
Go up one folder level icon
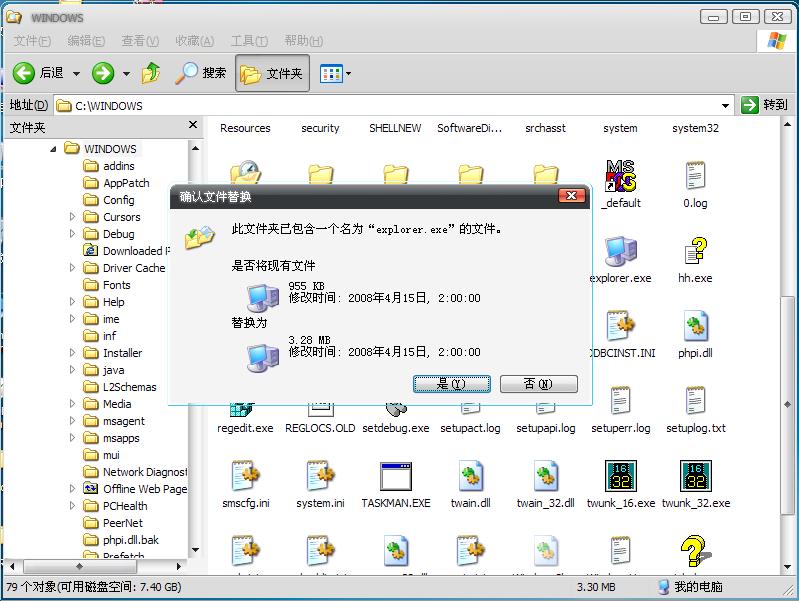(150, 73)
